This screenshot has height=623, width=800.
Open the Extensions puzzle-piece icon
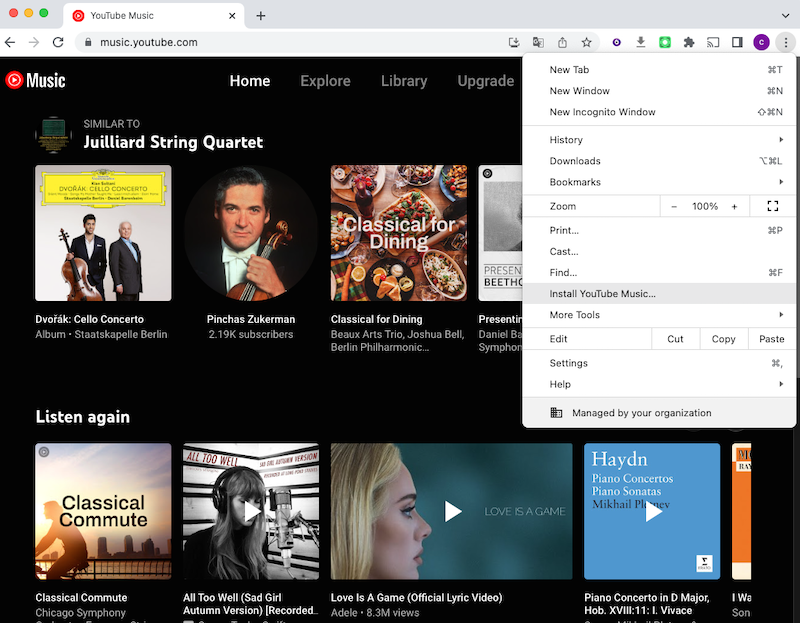pos(688,43)
